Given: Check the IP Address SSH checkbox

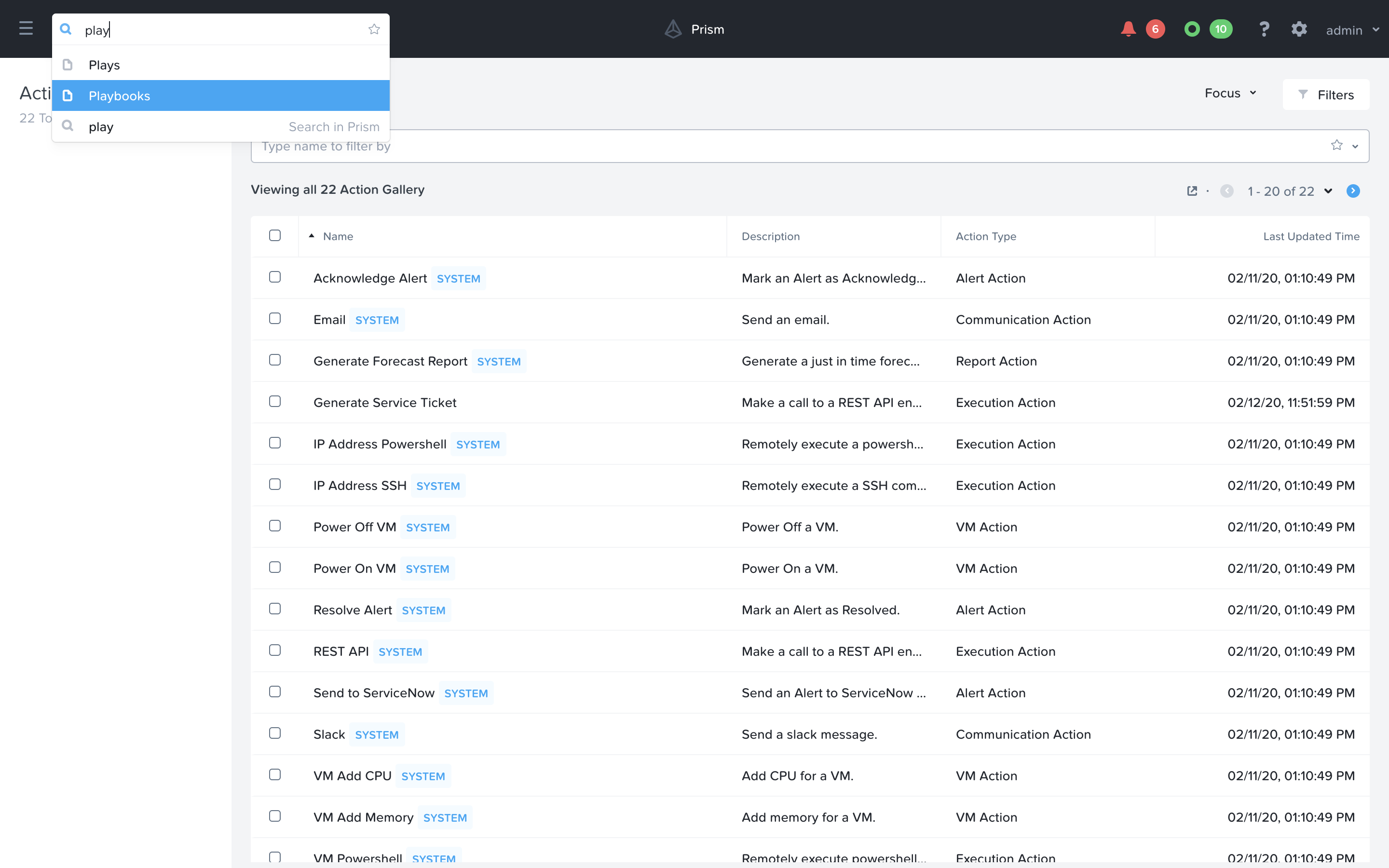Looking at the screenshot, I should point(275,484).
